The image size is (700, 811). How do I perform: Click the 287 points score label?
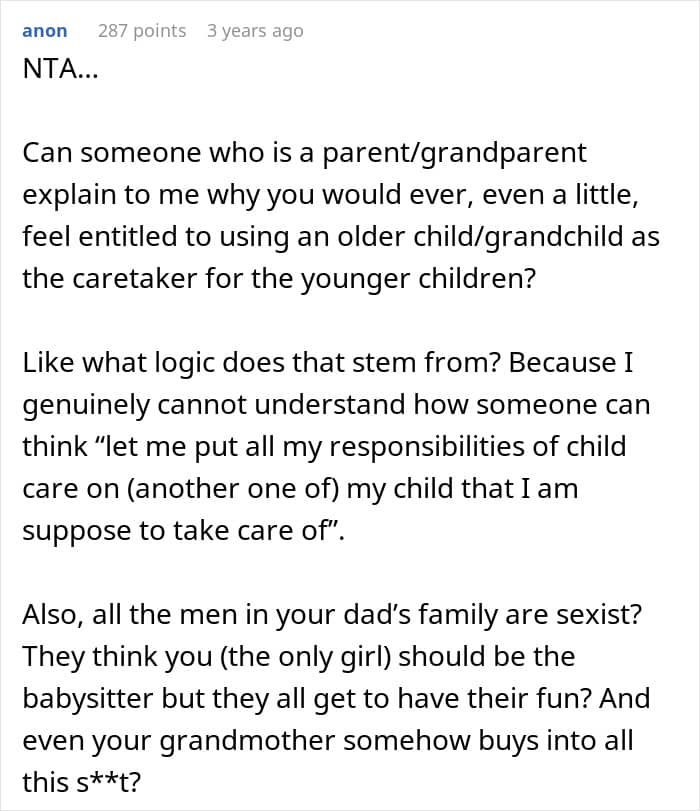[142, 31]
